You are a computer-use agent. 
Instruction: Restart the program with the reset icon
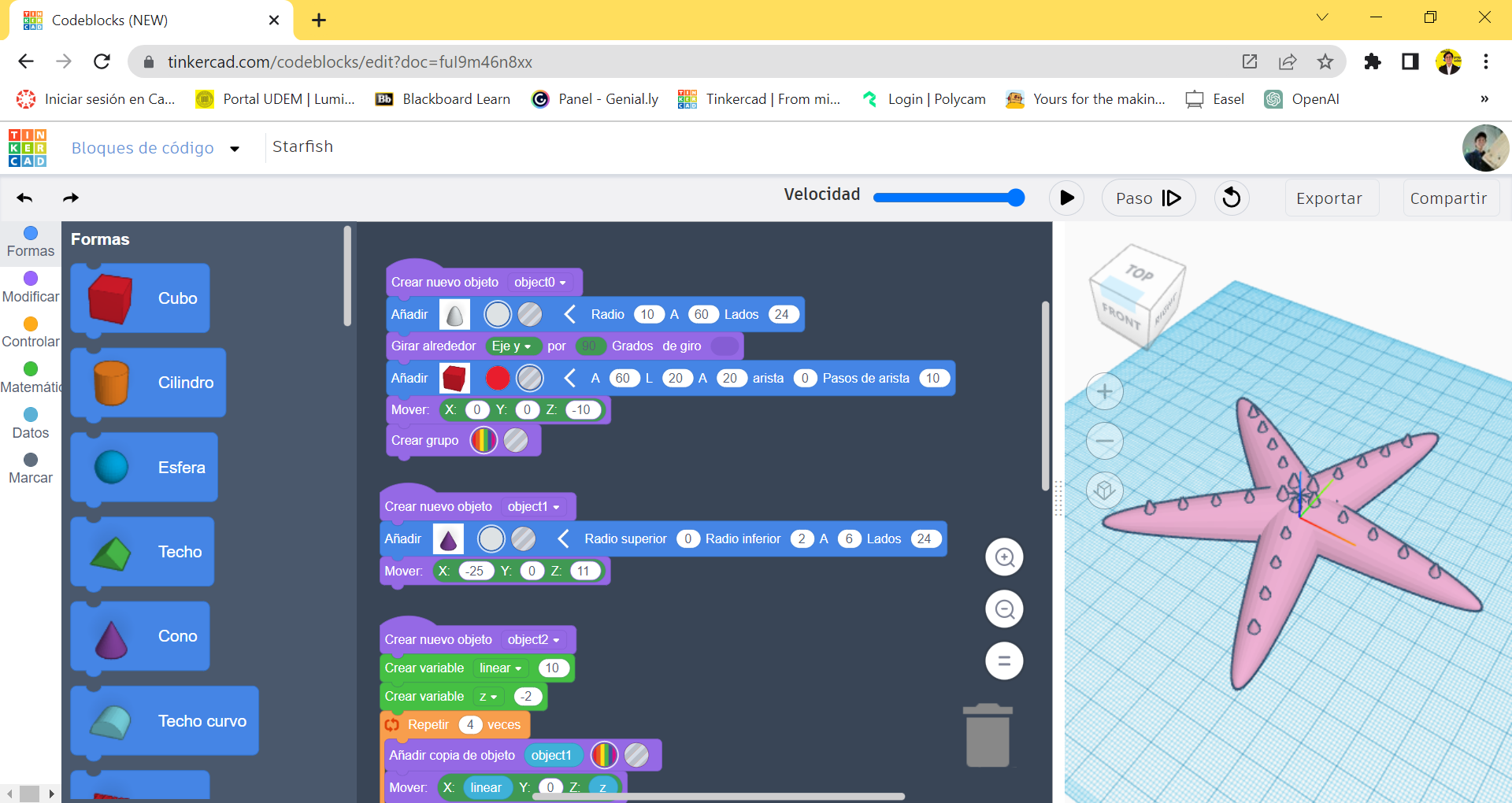[x=1232, y=198]
